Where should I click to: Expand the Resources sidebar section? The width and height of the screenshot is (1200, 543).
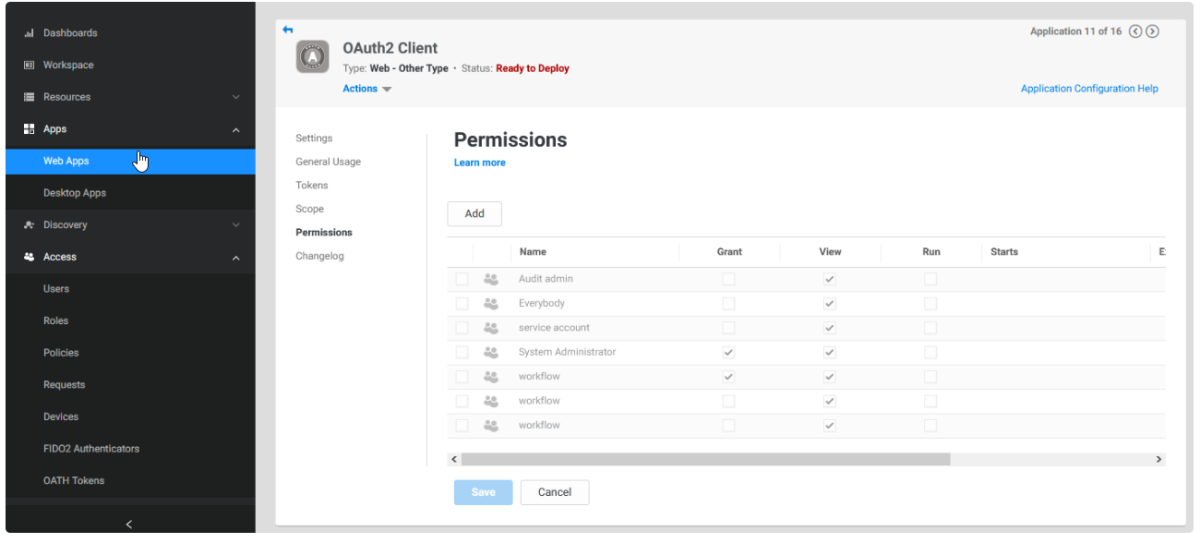click(x=236, y=97)
